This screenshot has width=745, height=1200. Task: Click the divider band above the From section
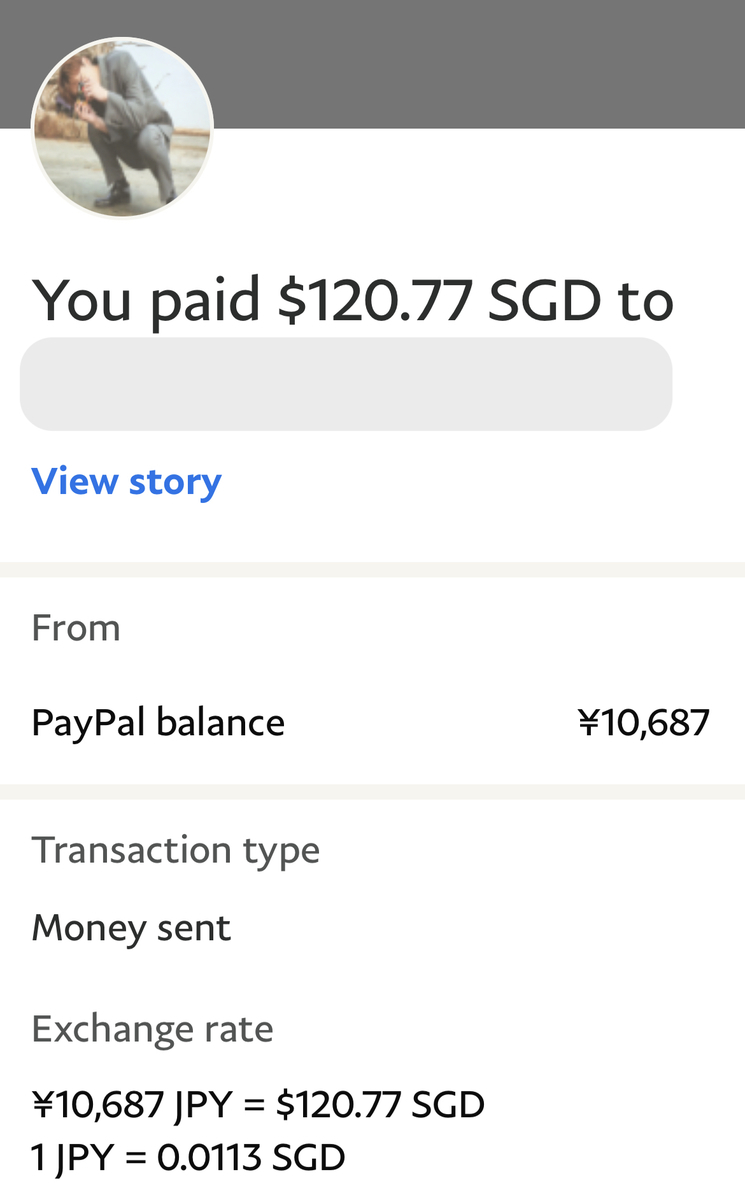coord(372,570)
